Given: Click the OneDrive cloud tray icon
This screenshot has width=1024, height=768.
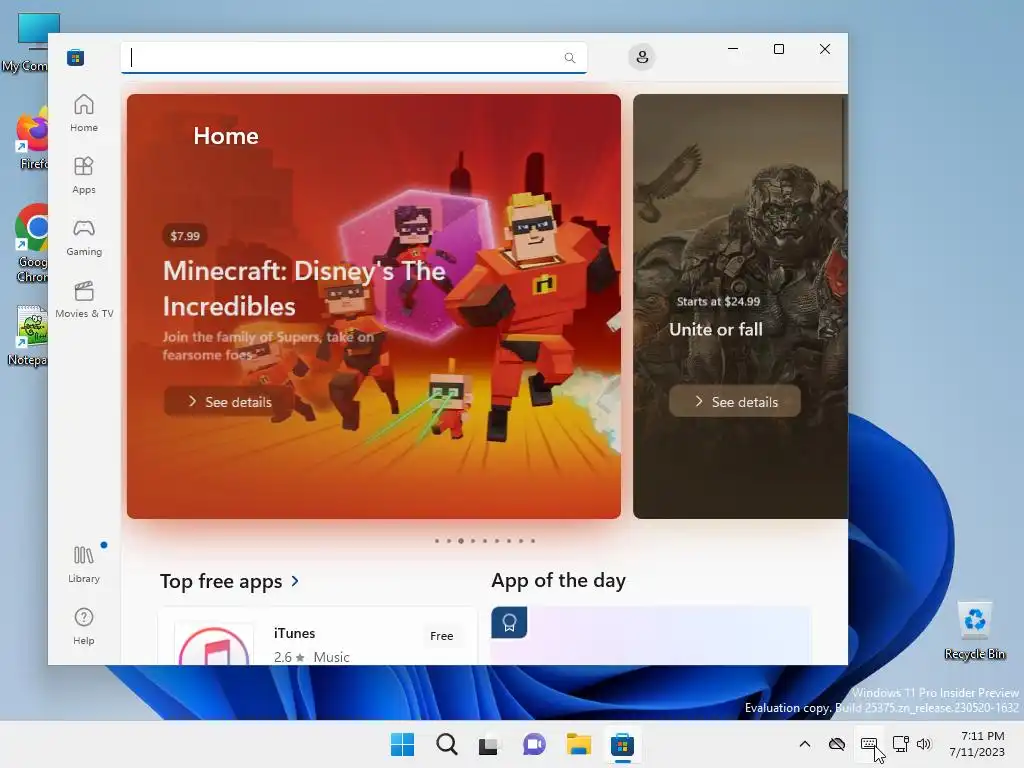Looking at the screenshot, I should 837,744.
